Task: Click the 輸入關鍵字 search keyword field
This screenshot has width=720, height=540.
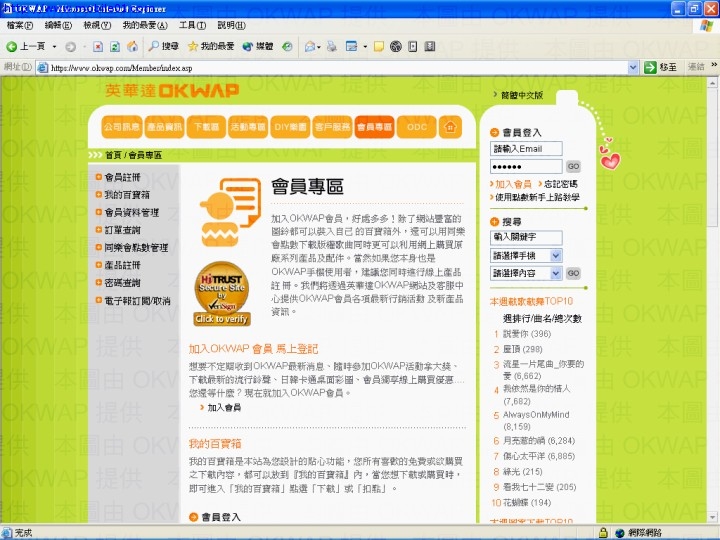Action: pyautogui.click(x=526, y=237)
